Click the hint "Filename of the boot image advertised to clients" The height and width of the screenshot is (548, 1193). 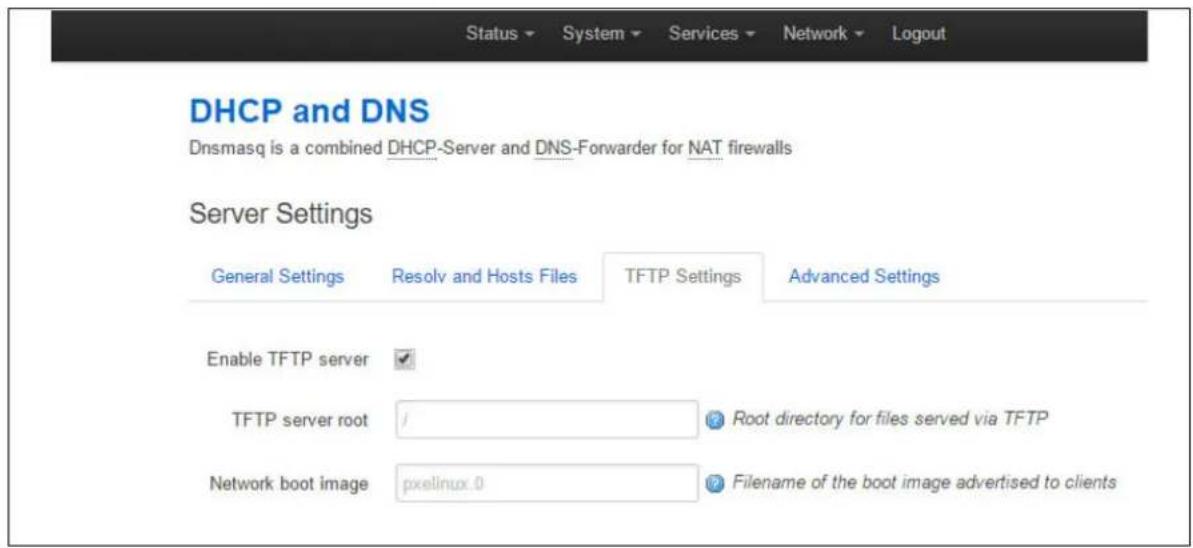pos(924,482)
